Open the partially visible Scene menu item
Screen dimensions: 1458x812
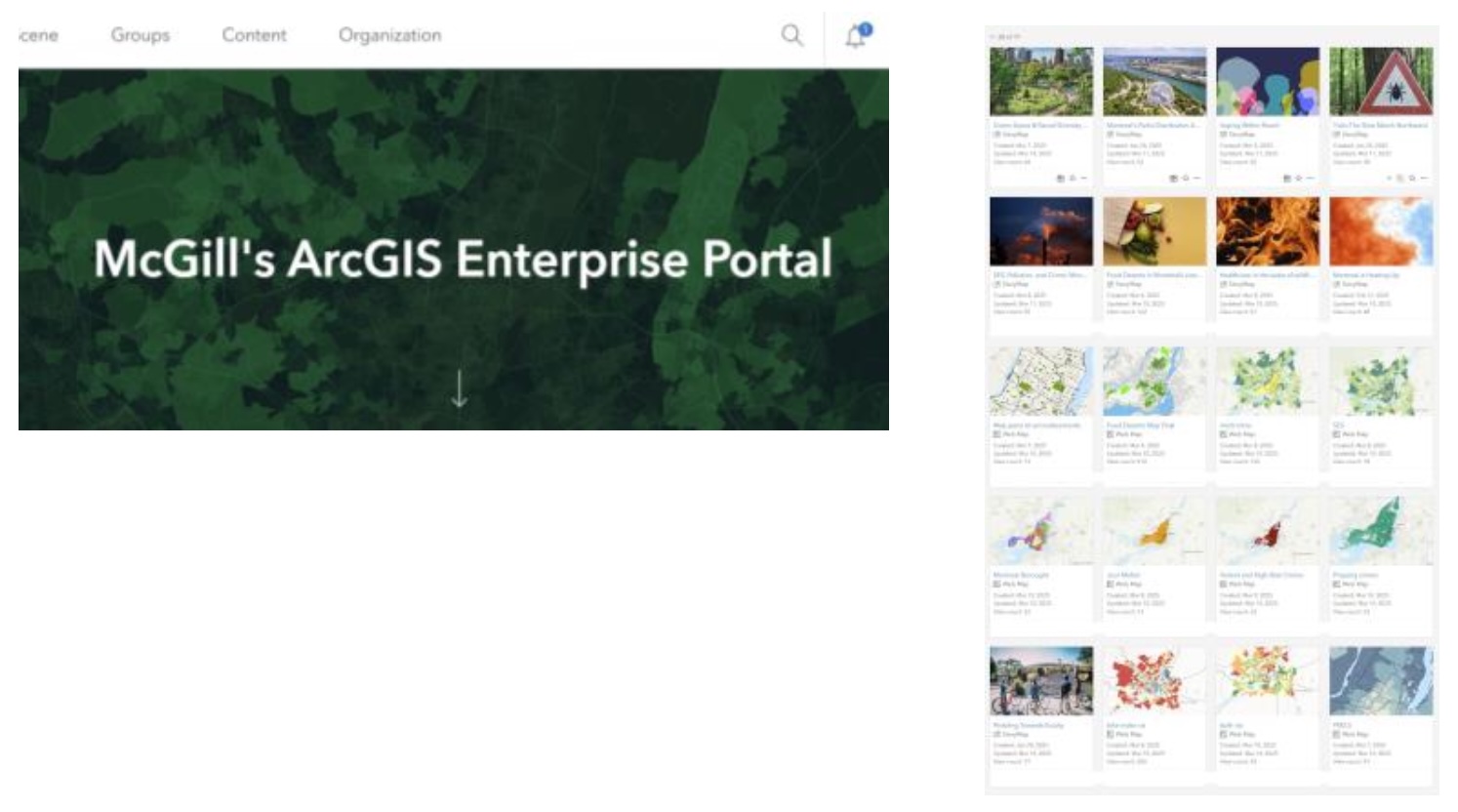[x=38, y=35]
